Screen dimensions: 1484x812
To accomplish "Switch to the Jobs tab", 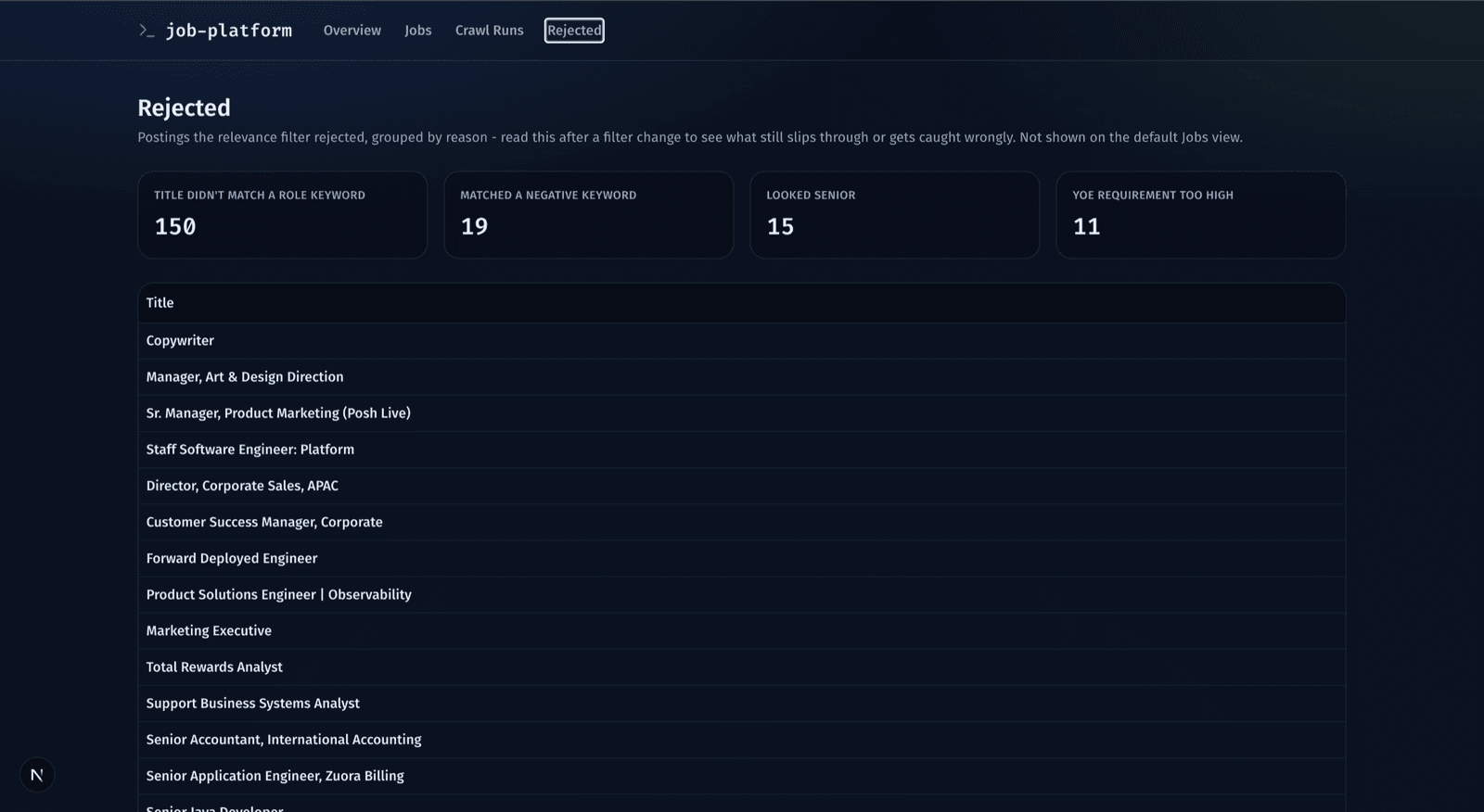I will [418, 31].
